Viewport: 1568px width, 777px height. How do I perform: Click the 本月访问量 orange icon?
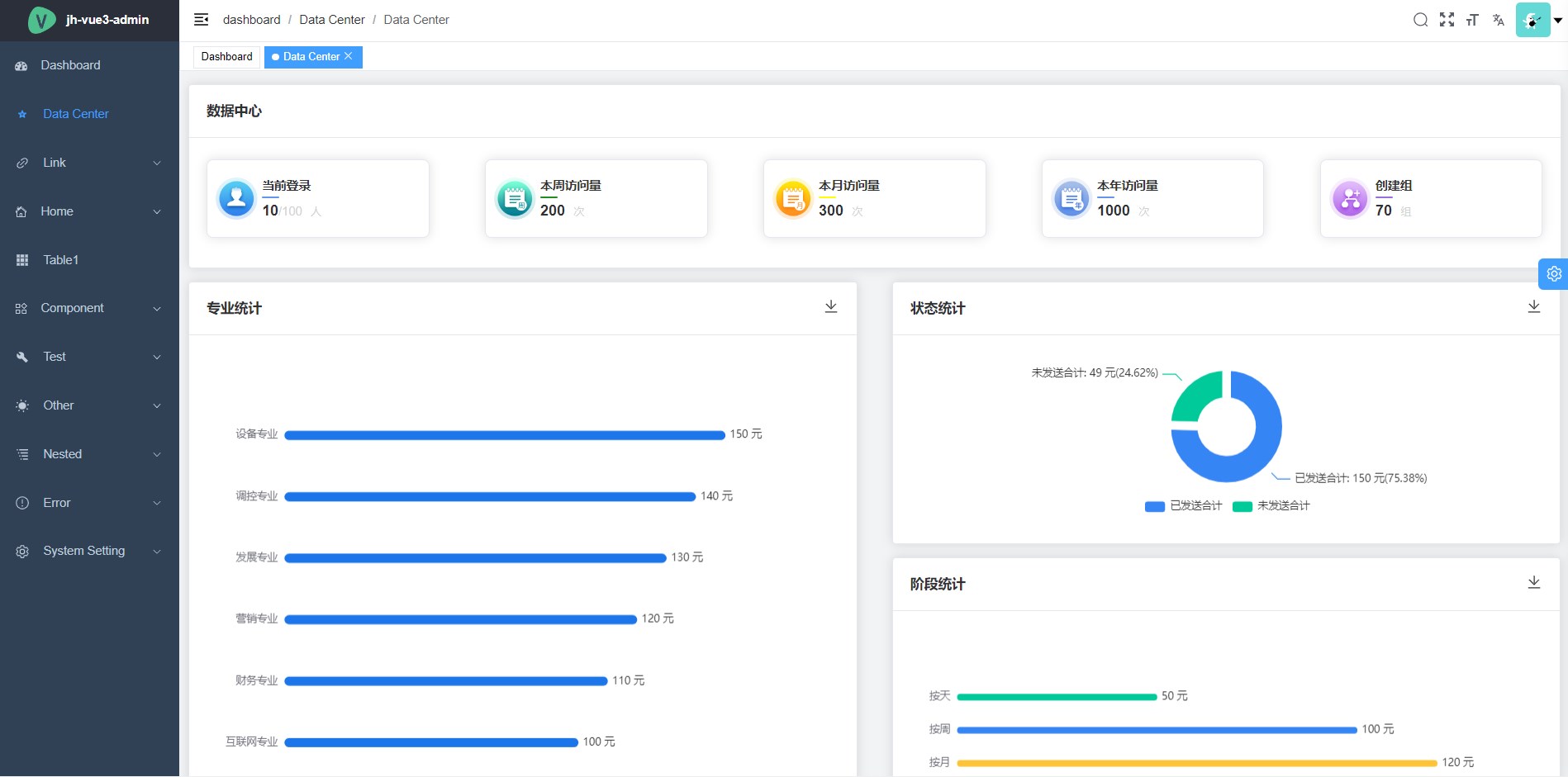pos(793,198)
